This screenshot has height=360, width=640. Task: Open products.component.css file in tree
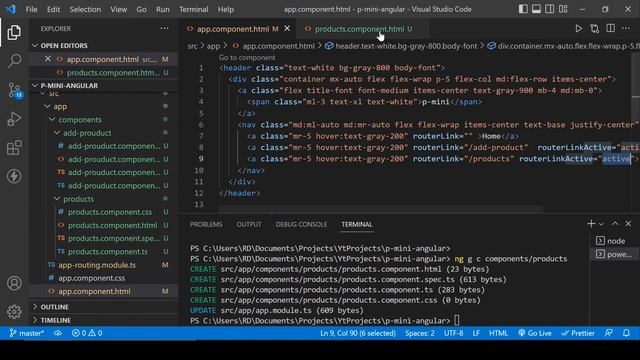pos(104,212)
